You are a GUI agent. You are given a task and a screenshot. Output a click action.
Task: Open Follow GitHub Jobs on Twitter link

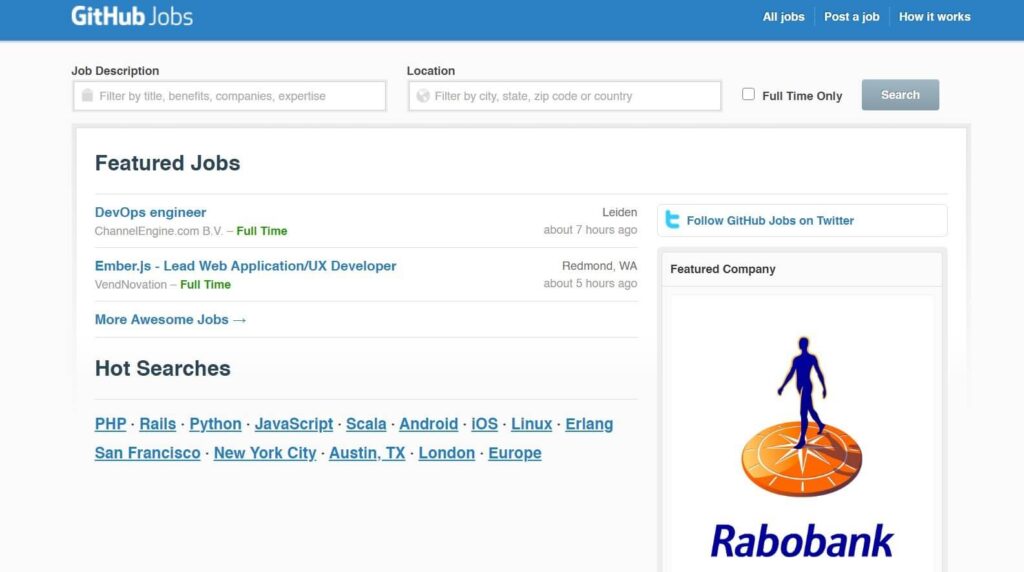coord(770,221)
